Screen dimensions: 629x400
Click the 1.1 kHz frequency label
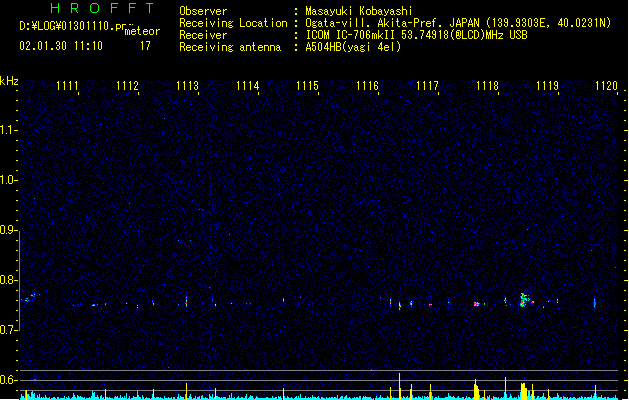[8, 130]
